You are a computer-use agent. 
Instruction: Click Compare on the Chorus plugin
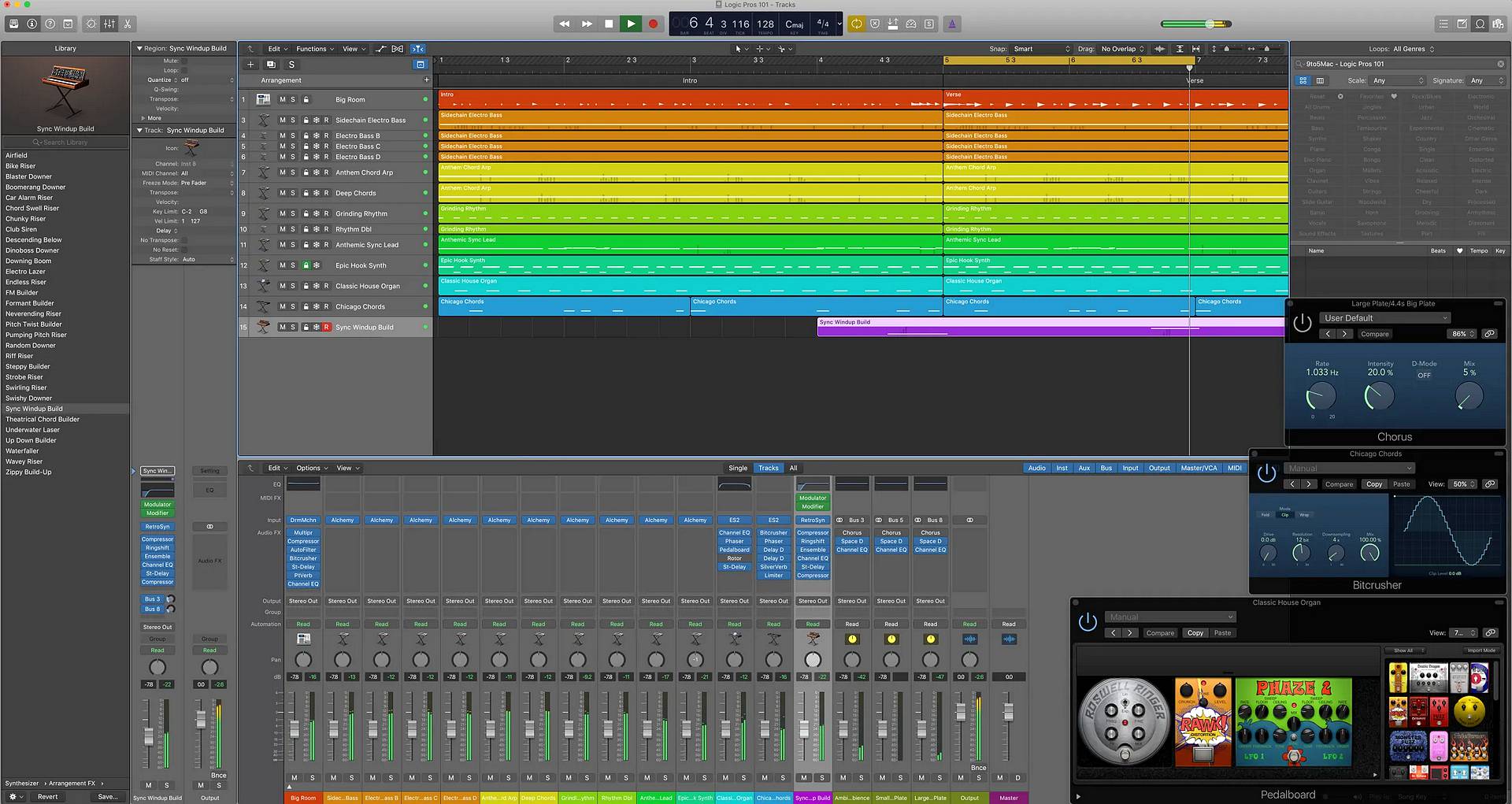click(1375, 334)
